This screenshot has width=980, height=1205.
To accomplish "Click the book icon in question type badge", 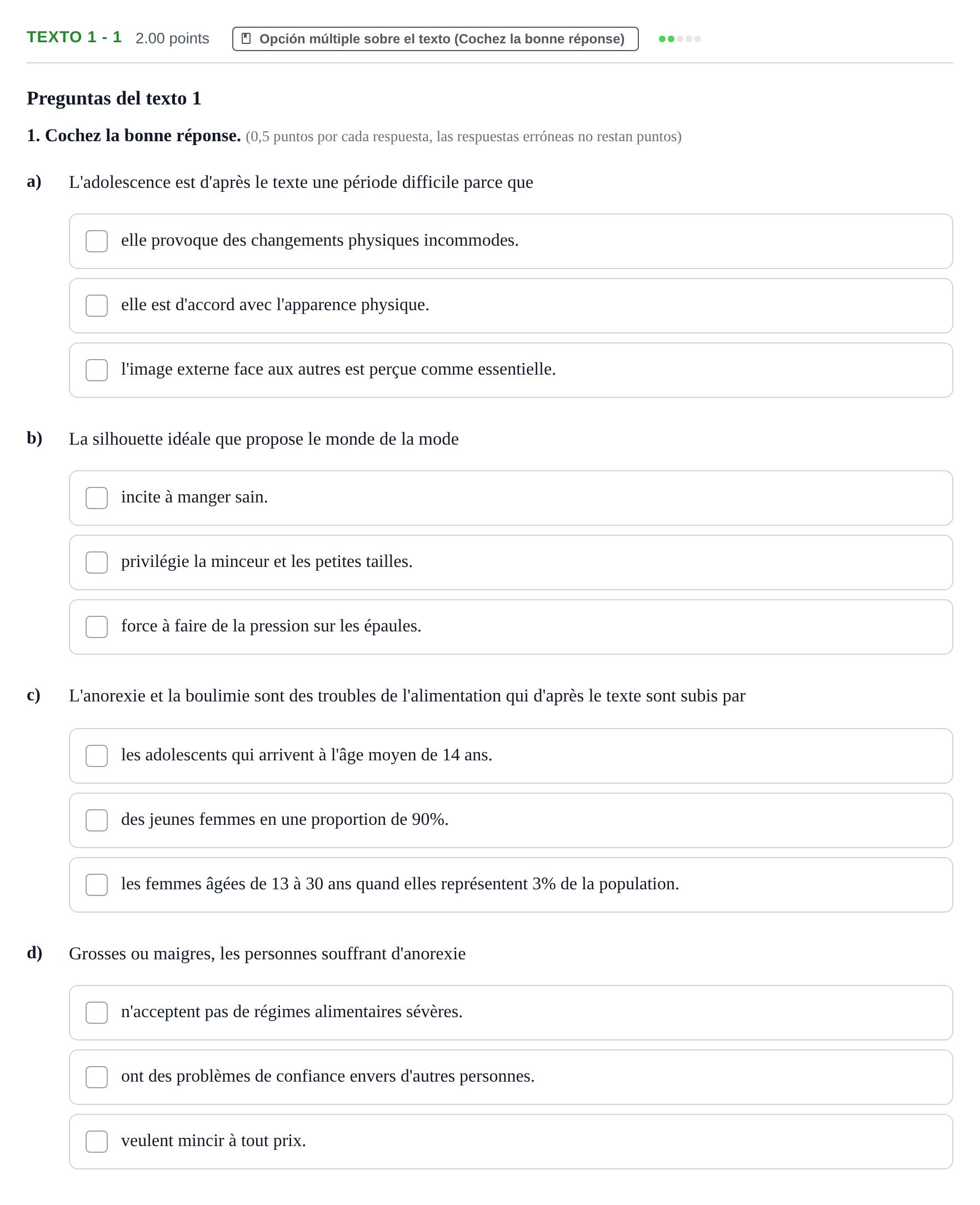I will tap(246, 38).
